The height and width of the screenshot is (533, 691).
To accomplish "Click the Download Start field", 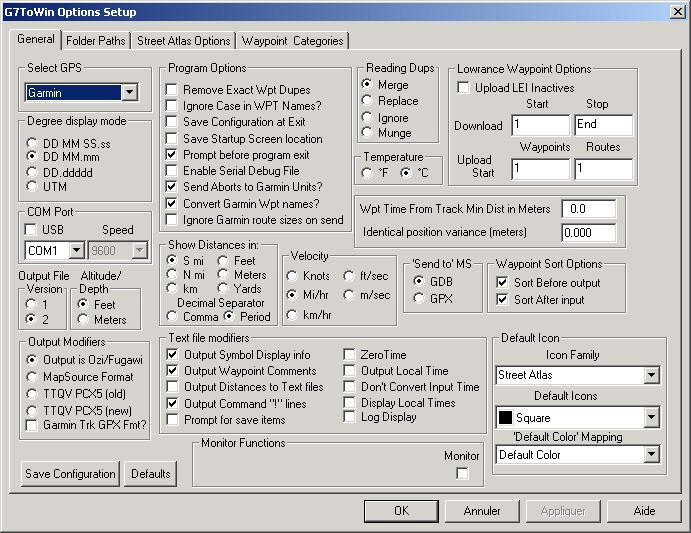I will click(541, 125).
